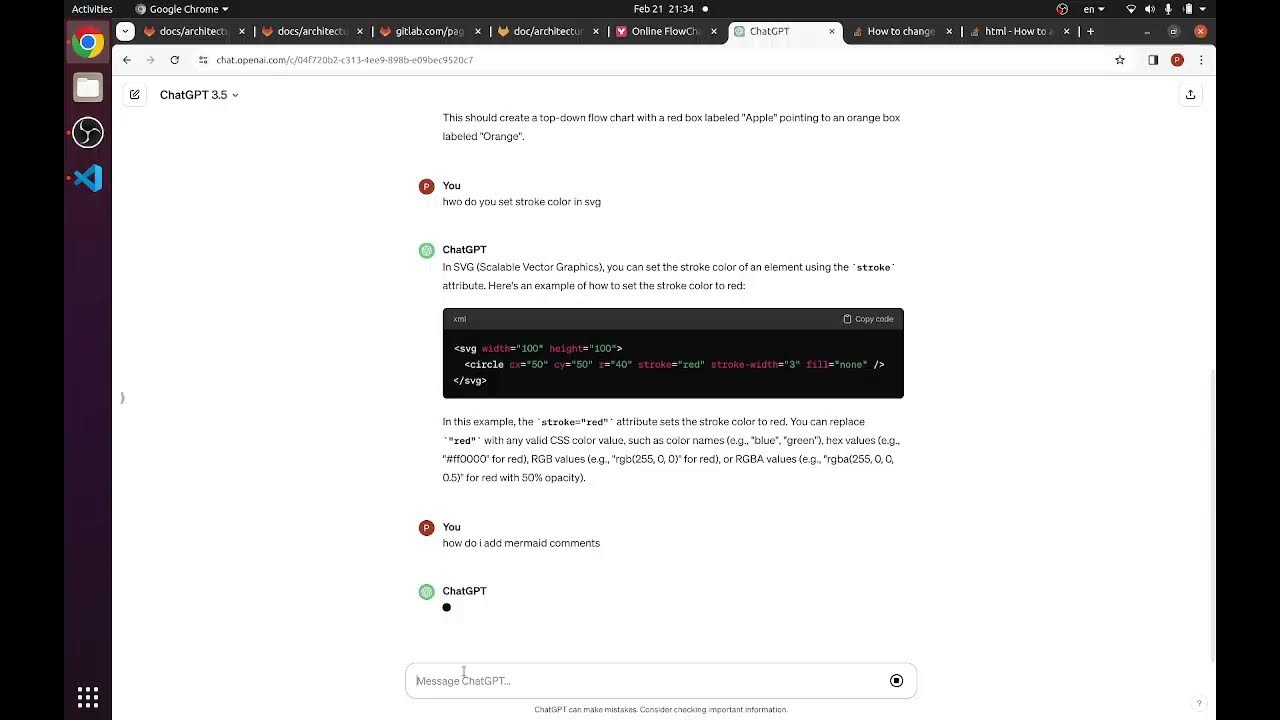Share the chat with the upload icon
Screen dimensions: 1280x720
1190,95
